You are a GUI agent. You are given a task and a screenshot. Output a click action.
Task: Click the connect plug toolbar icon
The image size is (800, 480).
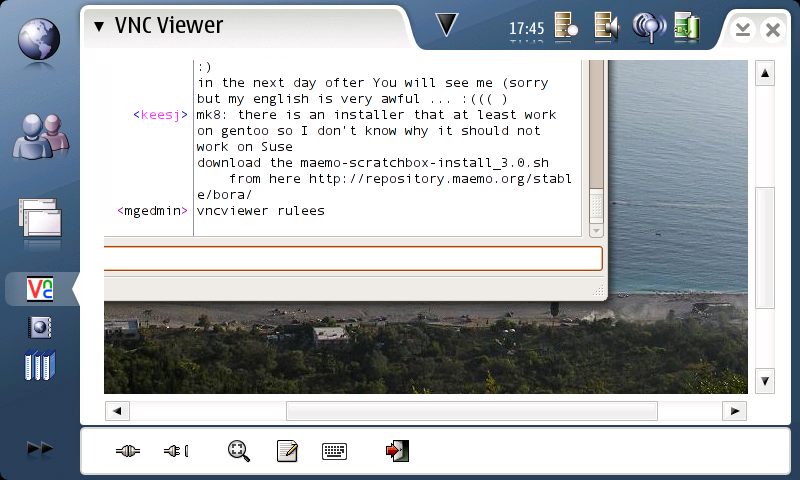click(x=128, y=451)
